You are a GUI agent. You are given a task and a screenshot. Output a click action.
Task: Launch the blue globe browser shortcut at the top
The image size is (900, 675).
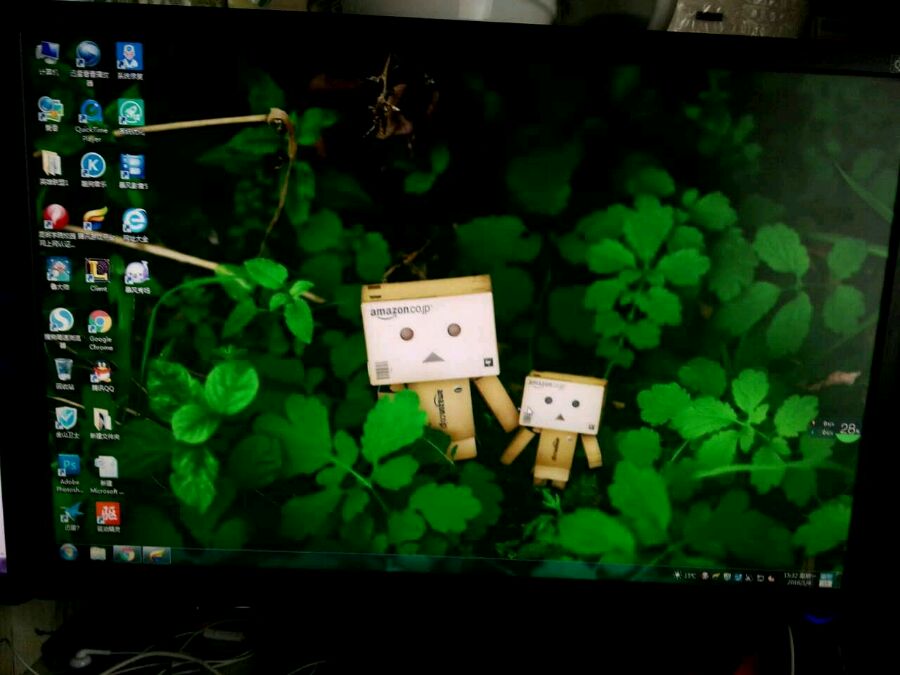coord(88,62)
